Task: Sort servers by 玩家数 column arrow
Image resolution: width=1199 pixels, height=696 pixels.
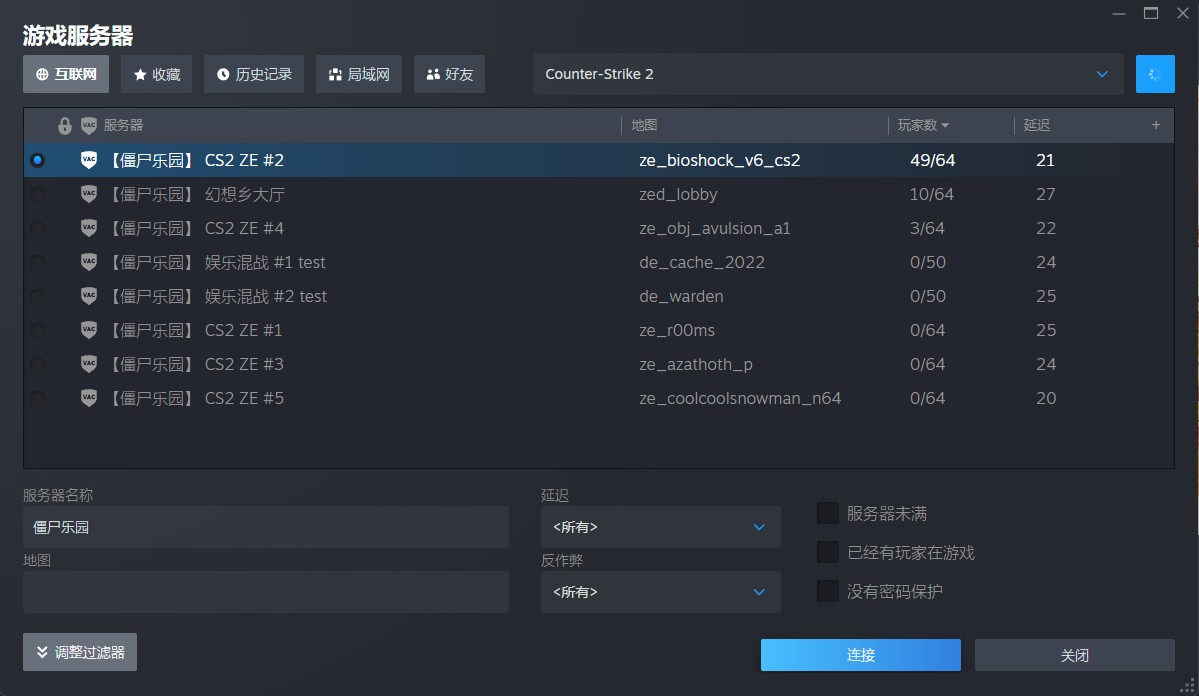Action: coord(945,126)
